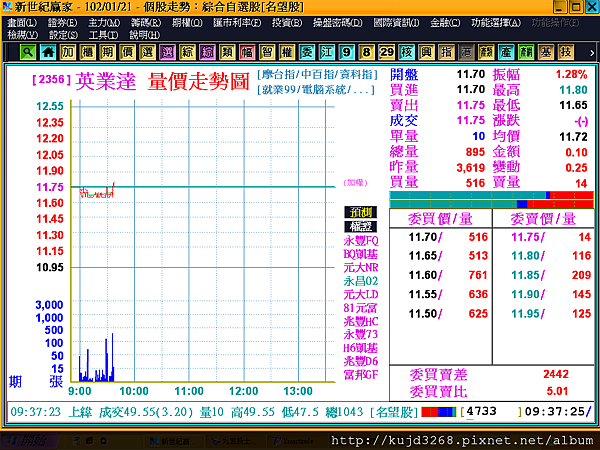Open the 操盤密碼(D) menu
The height and width of the screenshot is (450, 600).
(x=337, y=23)
